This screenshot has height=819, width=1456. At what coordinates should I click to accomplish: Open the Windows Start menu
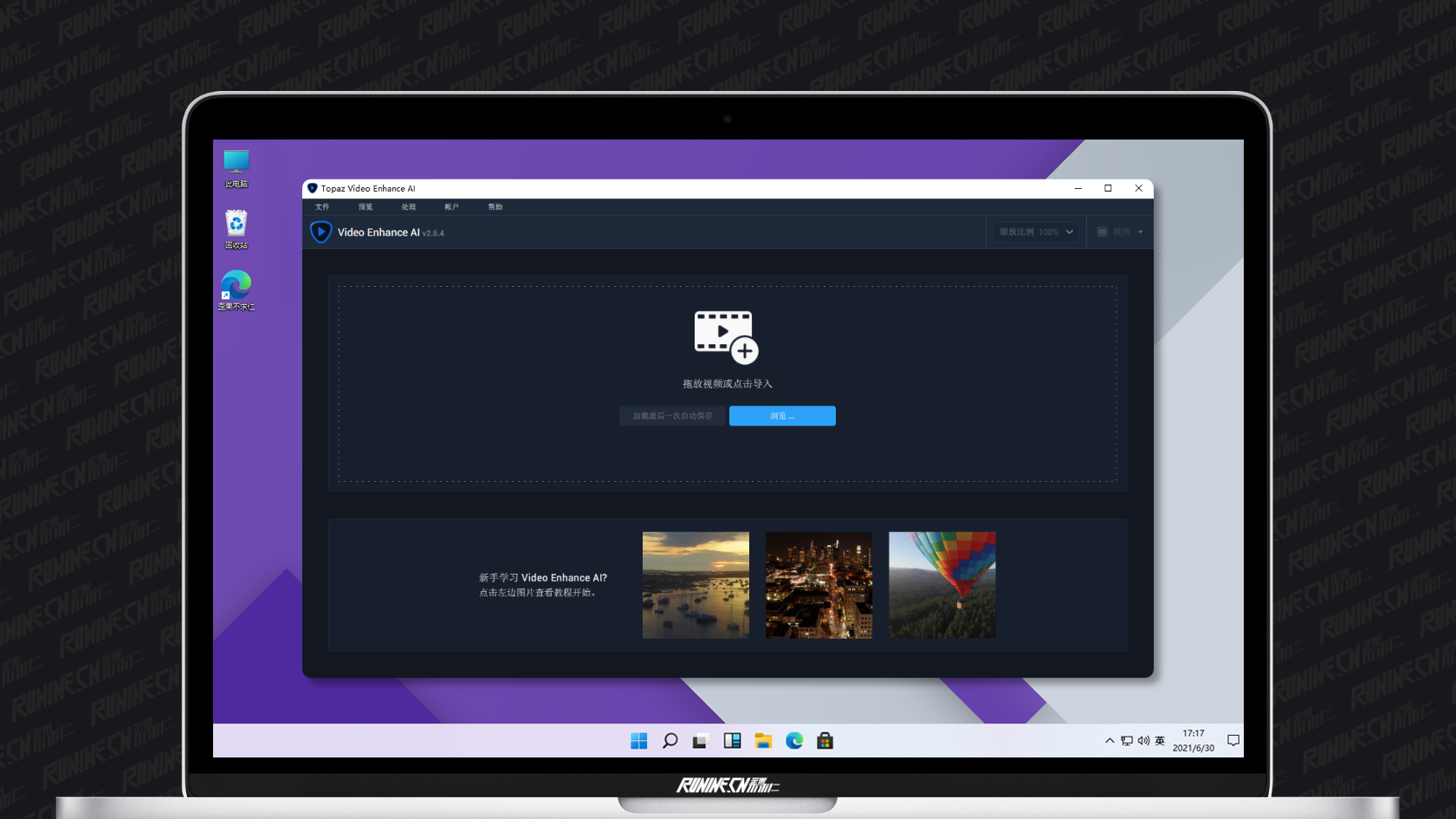coord(639,741)
